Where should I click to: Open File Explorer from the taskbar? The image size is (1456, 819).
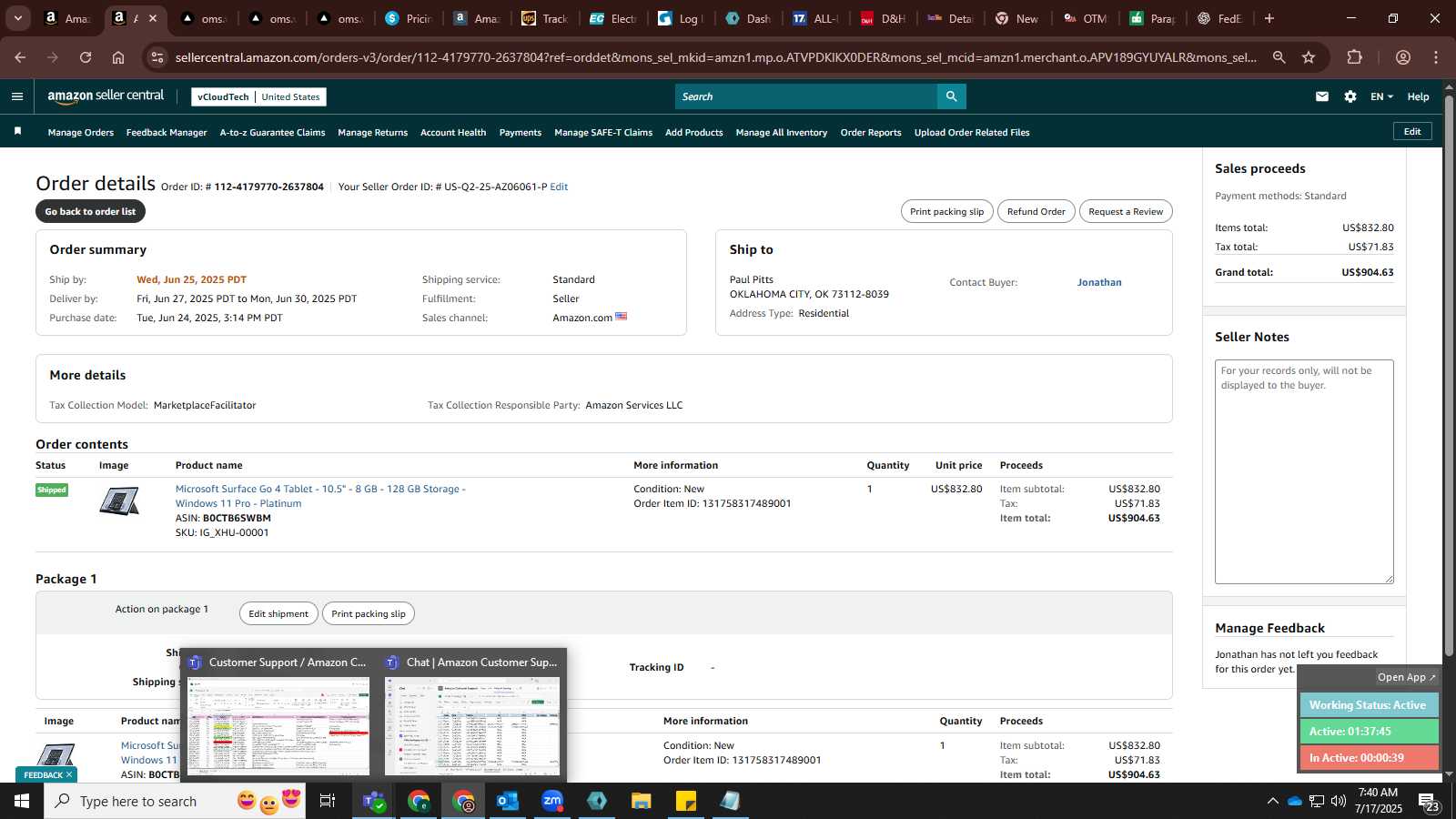click(x=642, y=801)
